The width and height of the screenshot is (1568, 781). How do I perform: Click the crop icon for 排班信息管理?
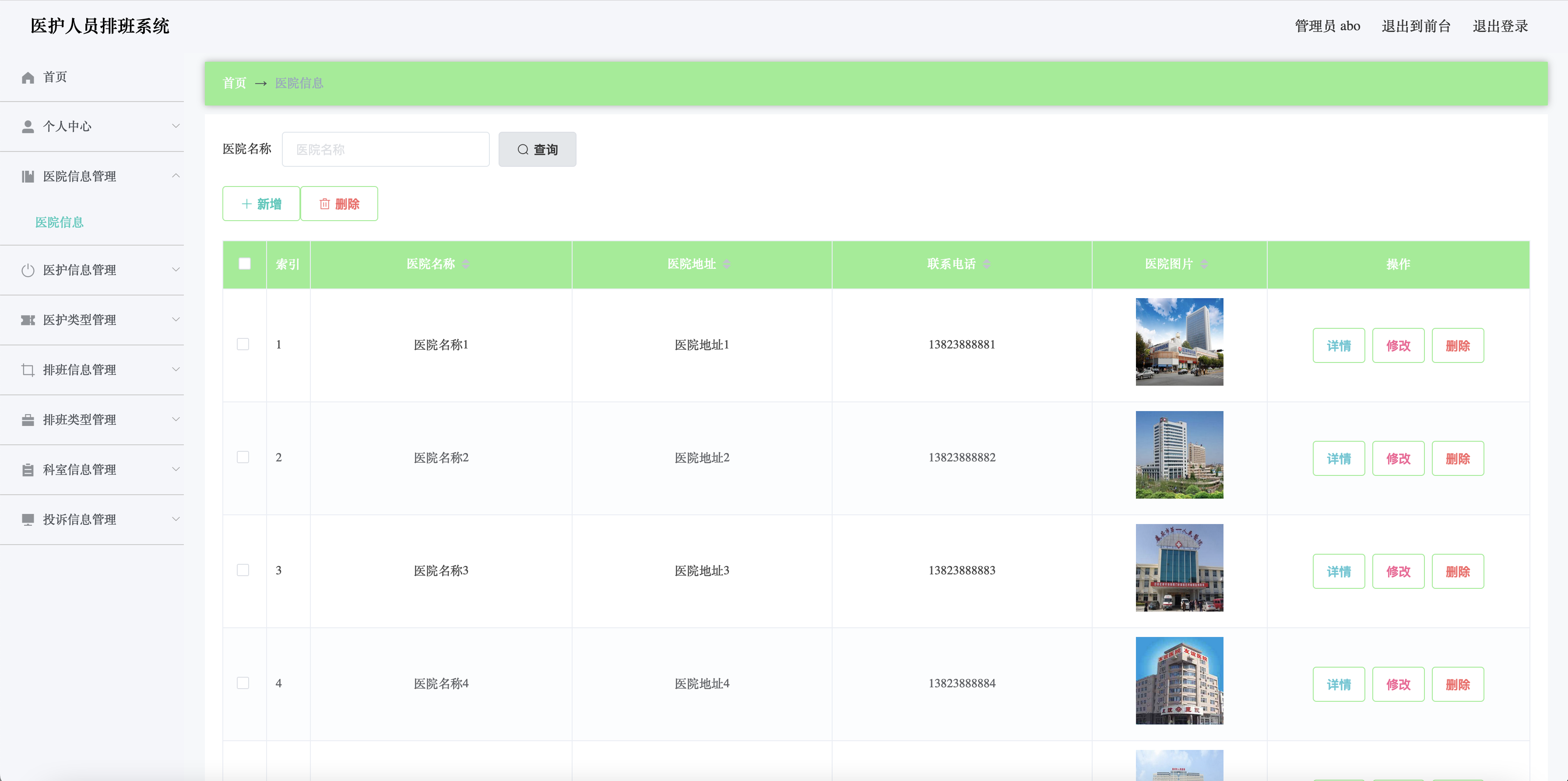(x=28, y=370)
